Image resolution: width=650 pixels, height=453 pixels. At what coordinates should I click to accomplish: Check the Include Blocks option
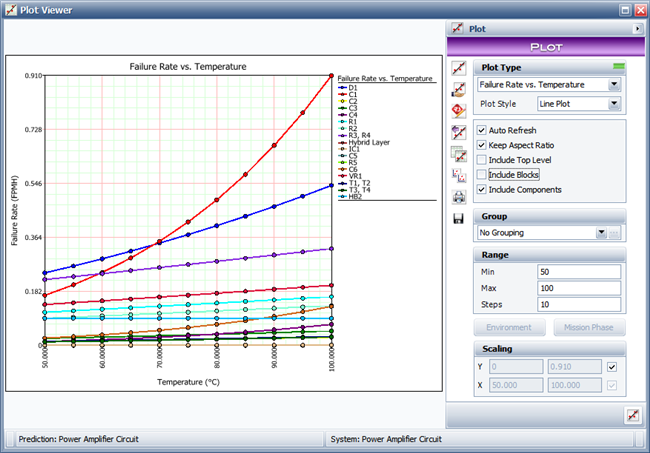482,175
